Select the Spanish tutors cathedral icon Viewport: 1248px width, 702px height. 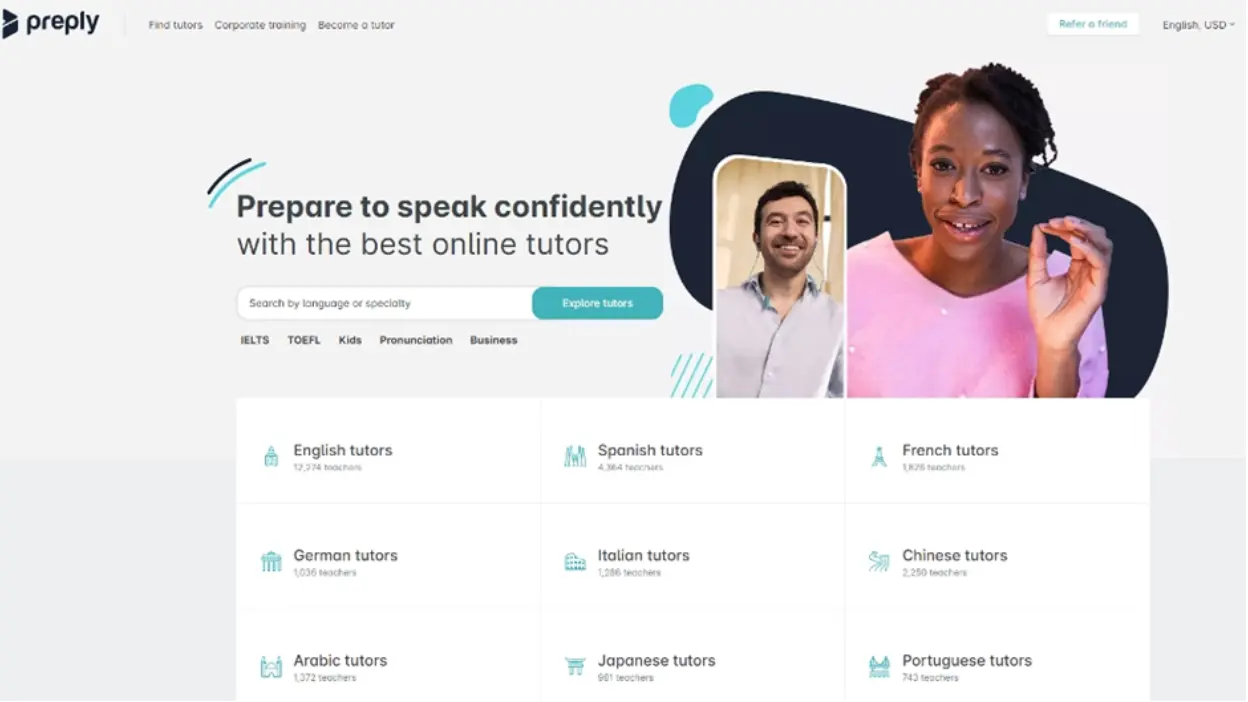pos(575,457)
